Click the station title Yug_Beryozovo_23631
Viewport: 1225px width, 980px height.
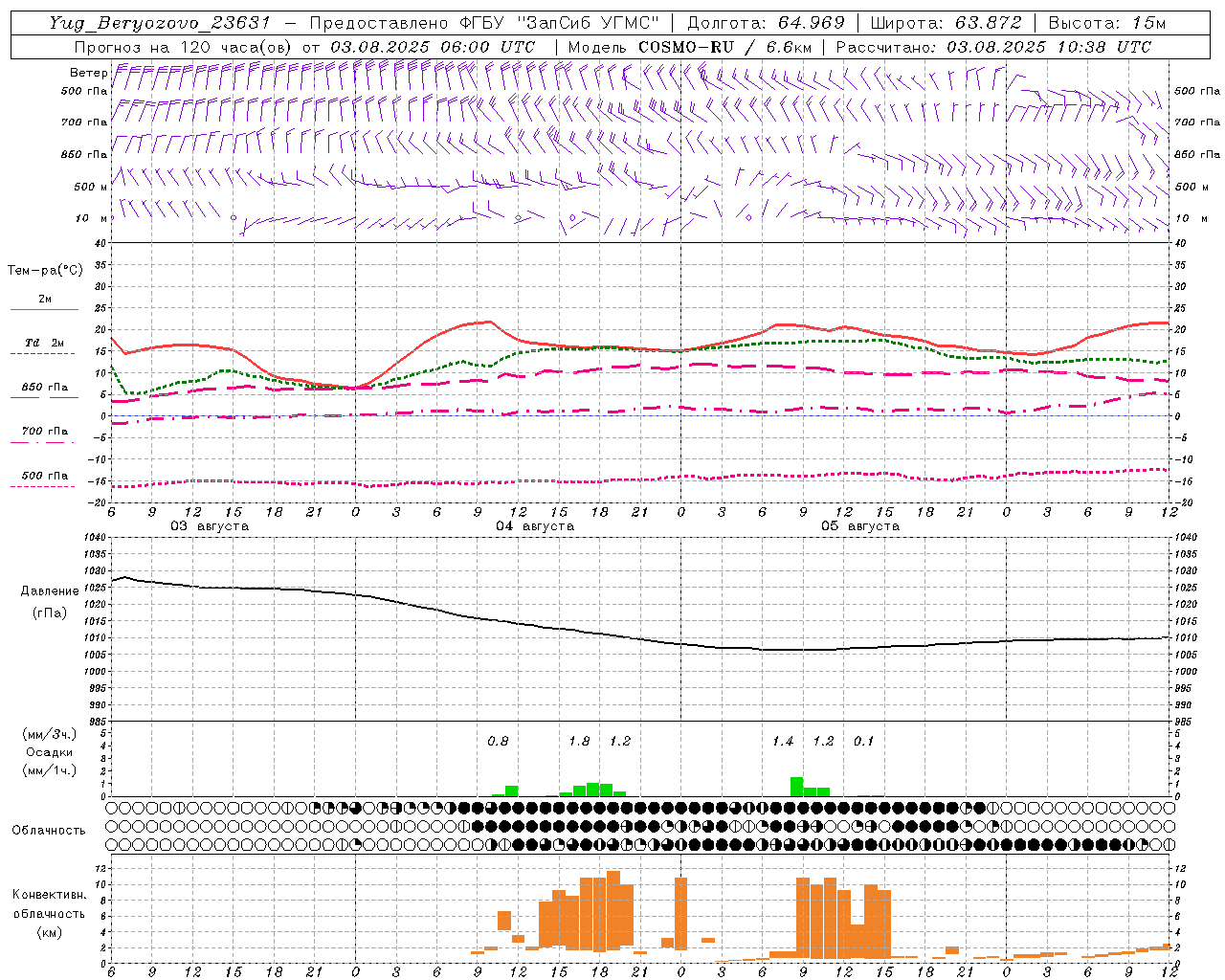(160, 23)
